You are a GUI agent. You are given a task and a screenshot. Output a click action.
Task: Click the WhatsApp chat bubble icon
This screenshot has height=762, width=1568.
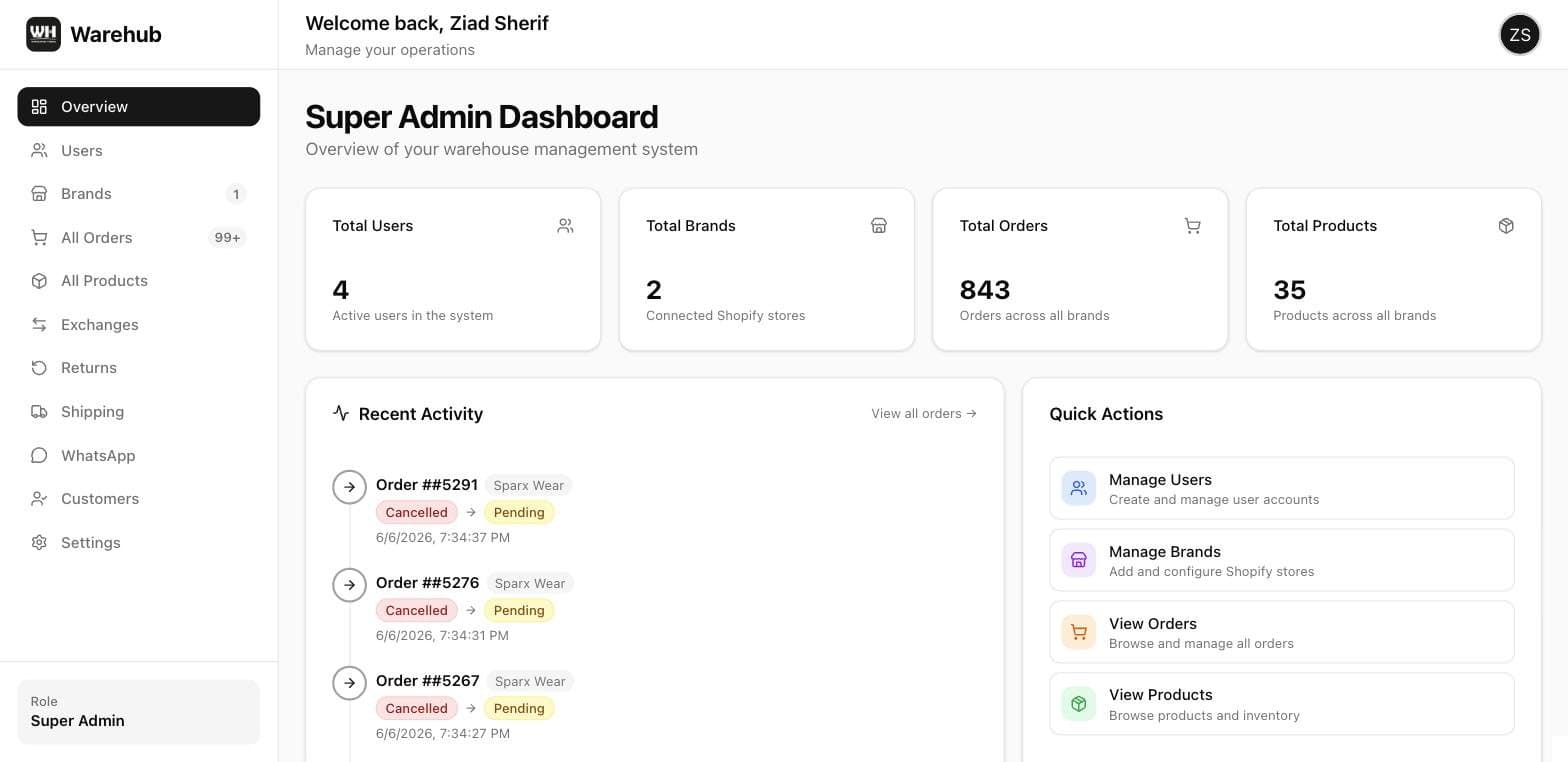[x=39, y=455]
